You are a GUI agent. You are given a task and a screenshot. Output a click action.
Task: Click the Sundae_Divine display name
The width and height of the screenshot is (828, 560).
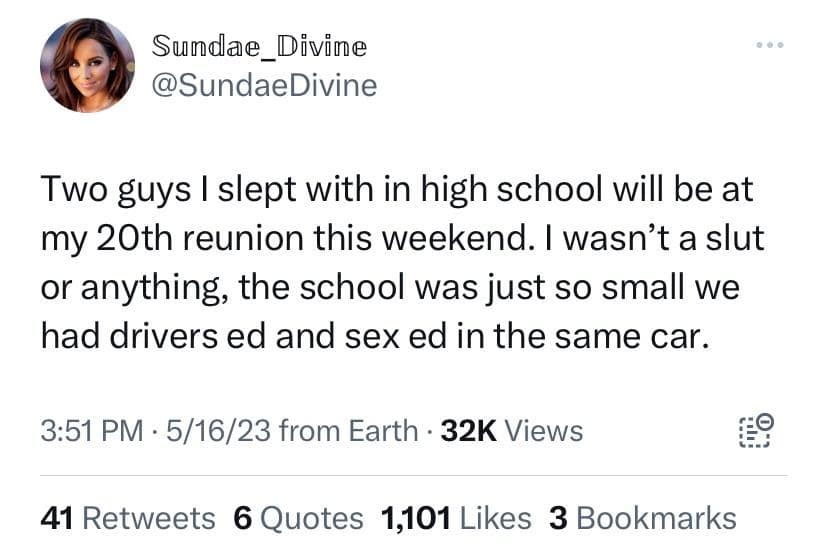pyautogui.click(x=259, y=45)
